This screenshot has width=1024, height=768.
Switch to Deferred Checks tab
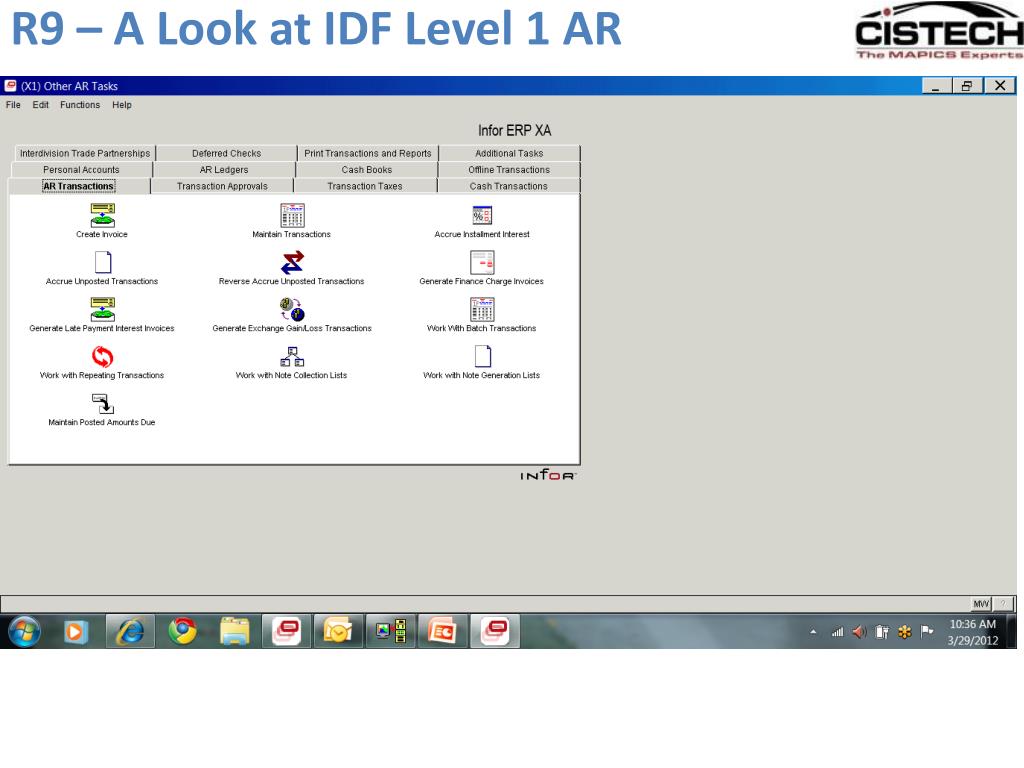pyautogui.click(x=227, y=153)
